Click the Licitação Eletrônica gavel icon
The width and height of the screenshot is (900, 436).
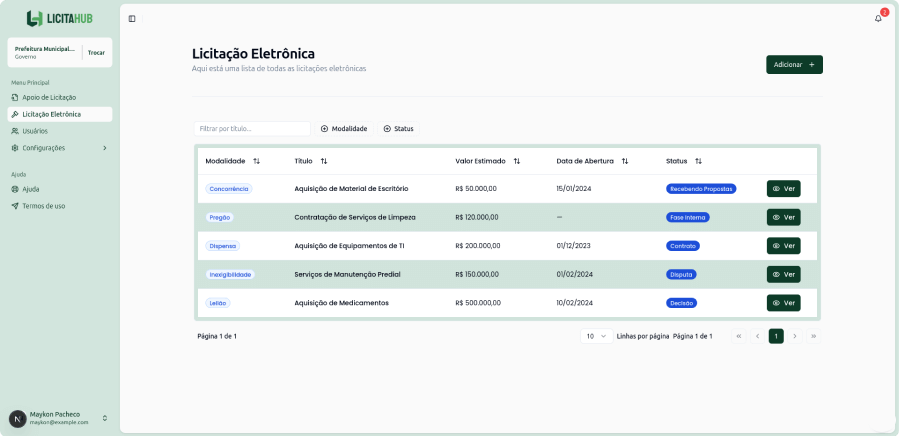15,114
